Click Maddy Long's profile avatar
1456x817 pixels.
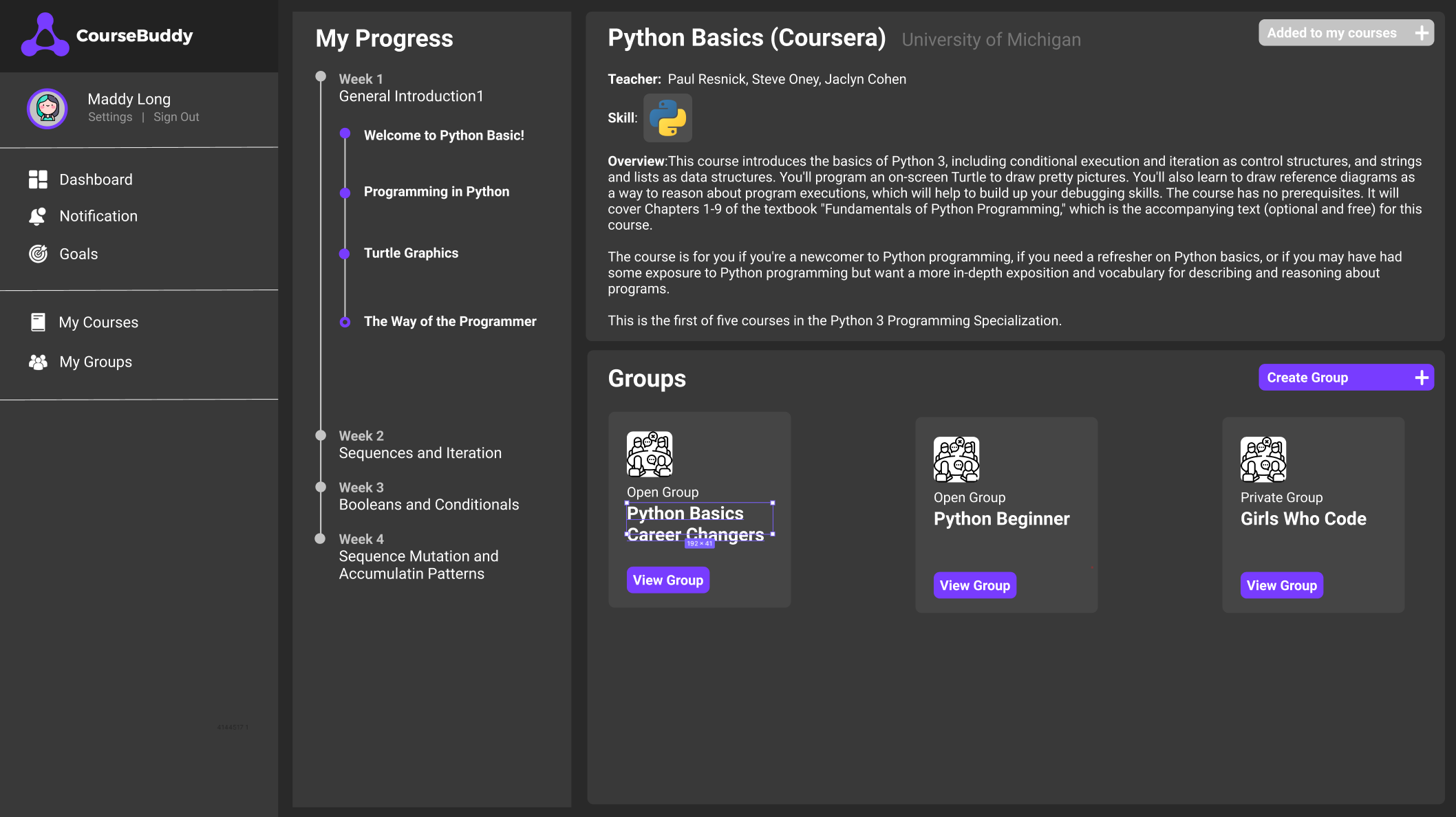(x=47, y=108)
